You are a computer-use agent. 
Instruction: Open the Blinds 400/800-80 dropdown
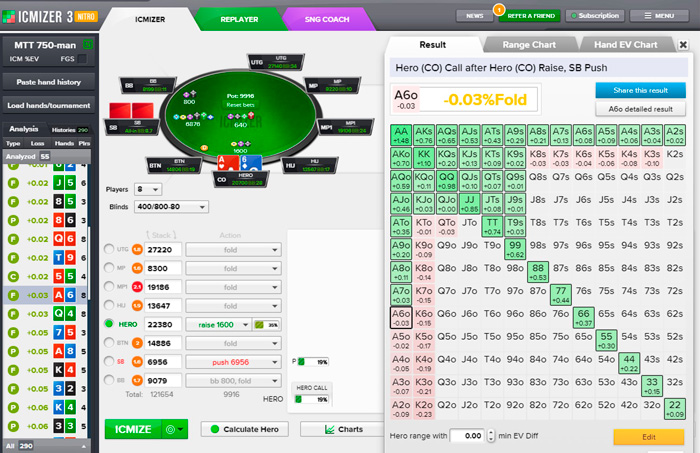(x=171, y=207)
